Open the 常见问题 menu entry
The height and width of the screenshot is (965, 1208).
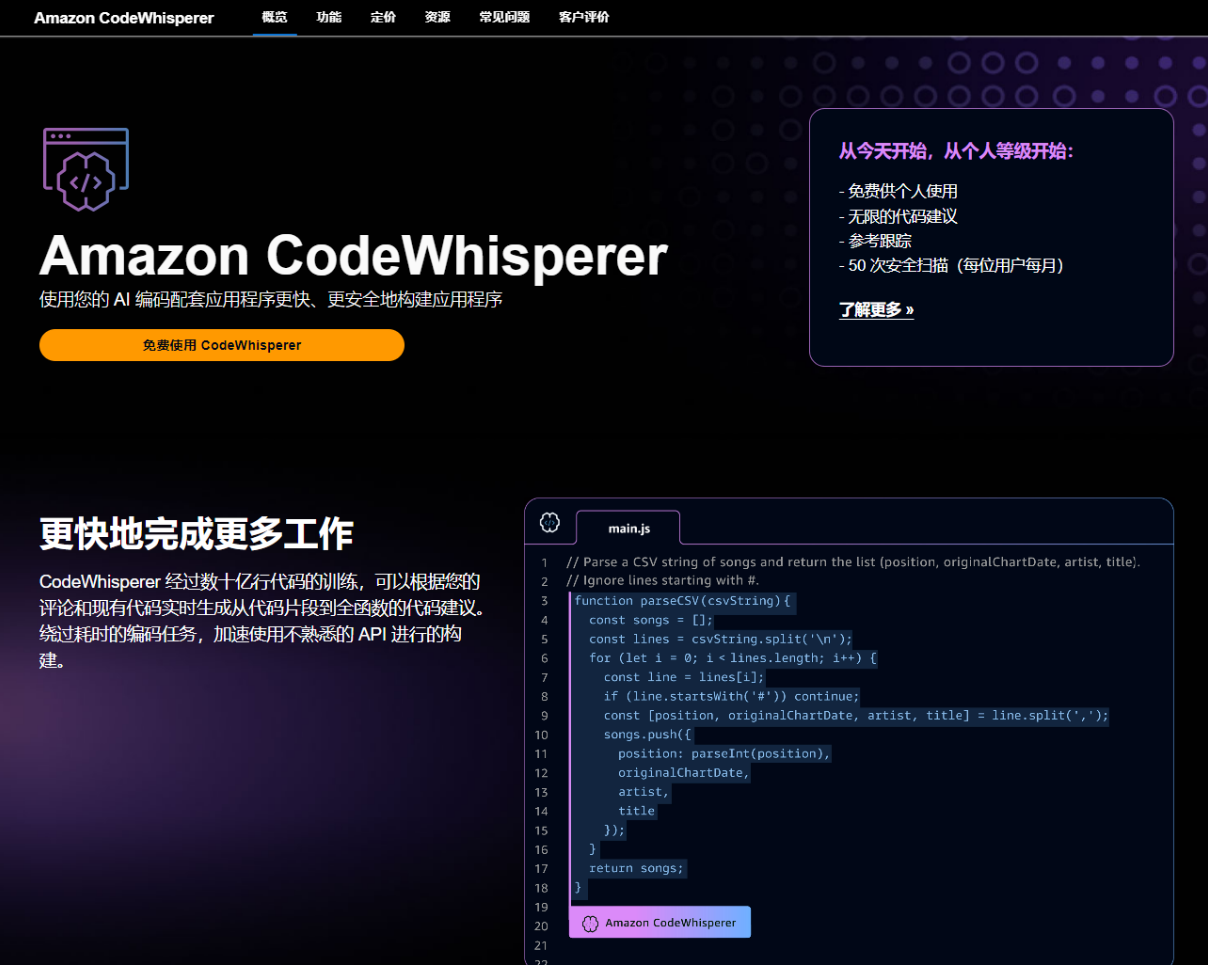pyautogui.click(x=503, y=17)
